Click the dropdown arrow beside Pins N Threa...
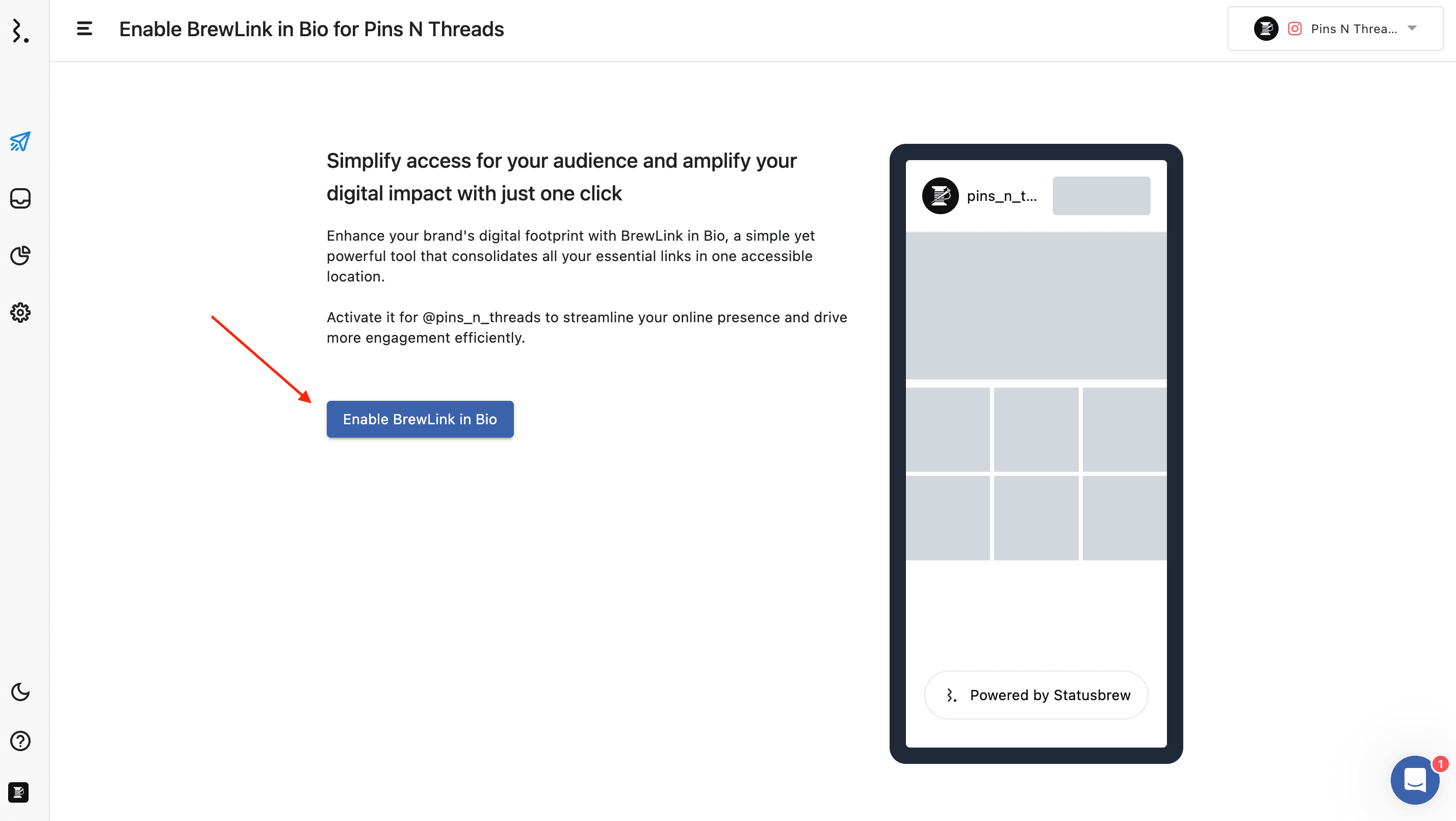 tap(1412, 28)
